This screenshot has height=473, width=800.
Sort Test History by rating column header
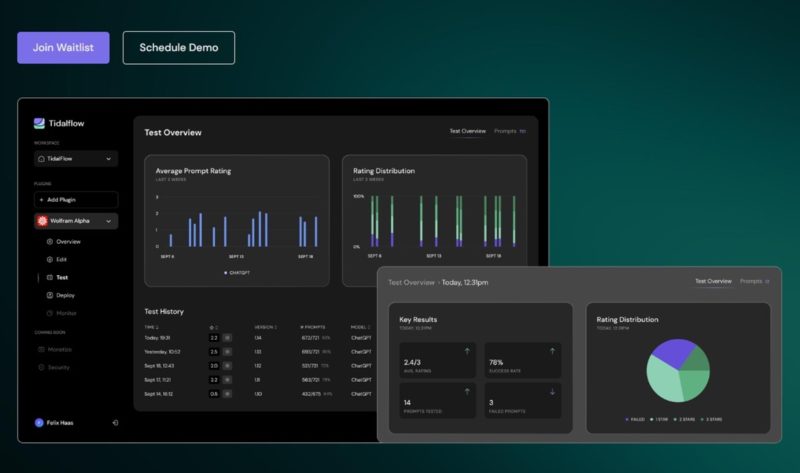(x=214, y=327)
